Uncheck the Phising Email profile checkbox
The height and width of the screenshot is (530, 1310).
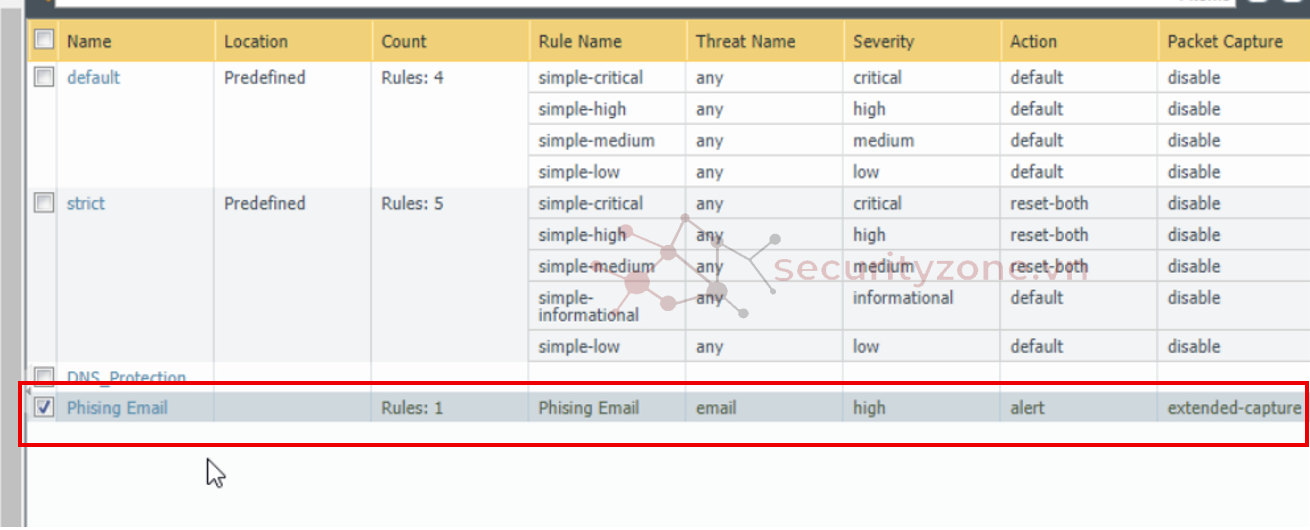pos(44,407)
